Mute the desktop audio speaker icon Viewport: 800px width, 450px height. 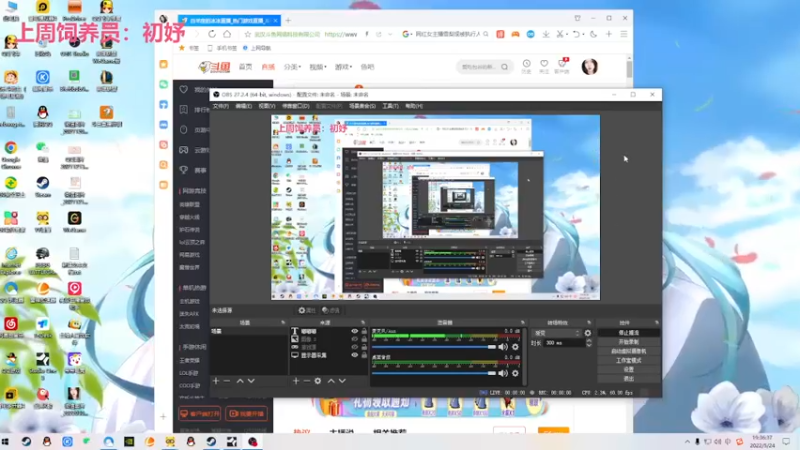(x=504, y=373)
